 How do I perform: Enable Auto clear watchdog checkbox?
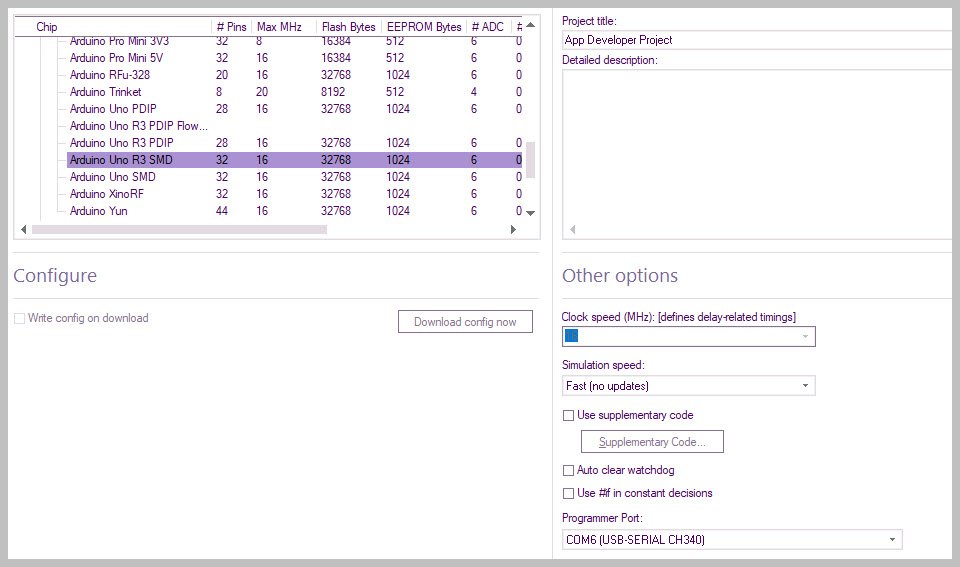coord(568,470)
